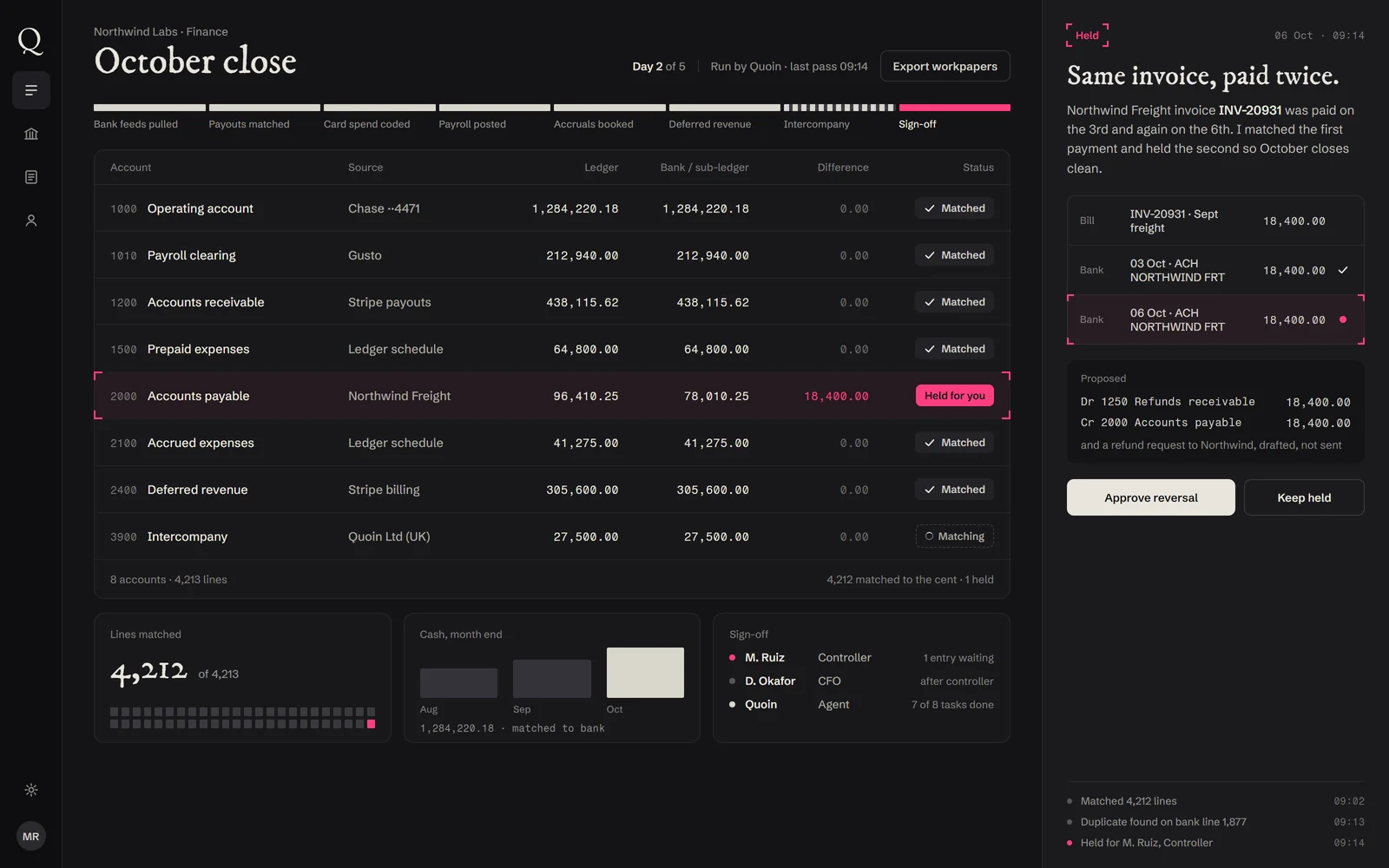Click the Northwind Labs · Finance breadcrumb
The image size is (1389, 868).
(161, 31)
